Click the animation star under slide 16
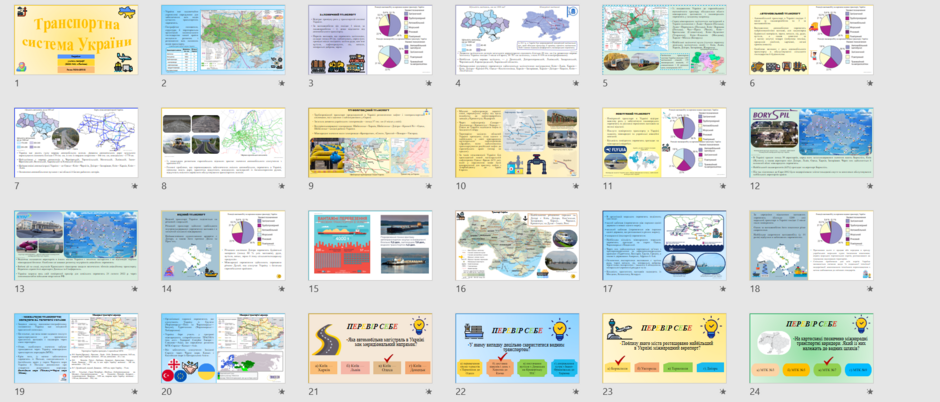The height and width of the screenshot is (402, 940). (576, 289)
